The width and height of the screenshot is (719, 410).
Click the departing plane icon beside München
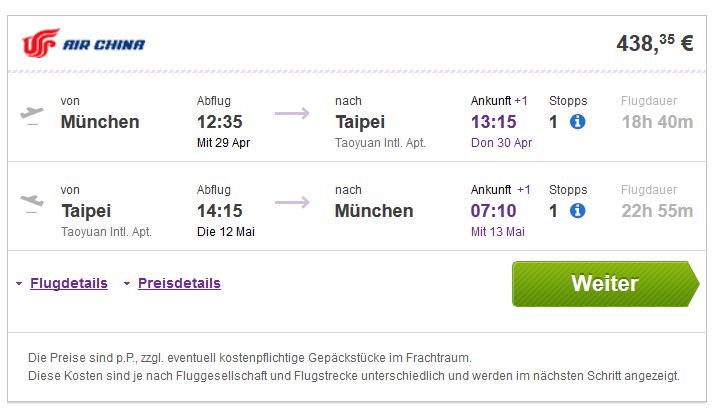(x=32, y=115)
